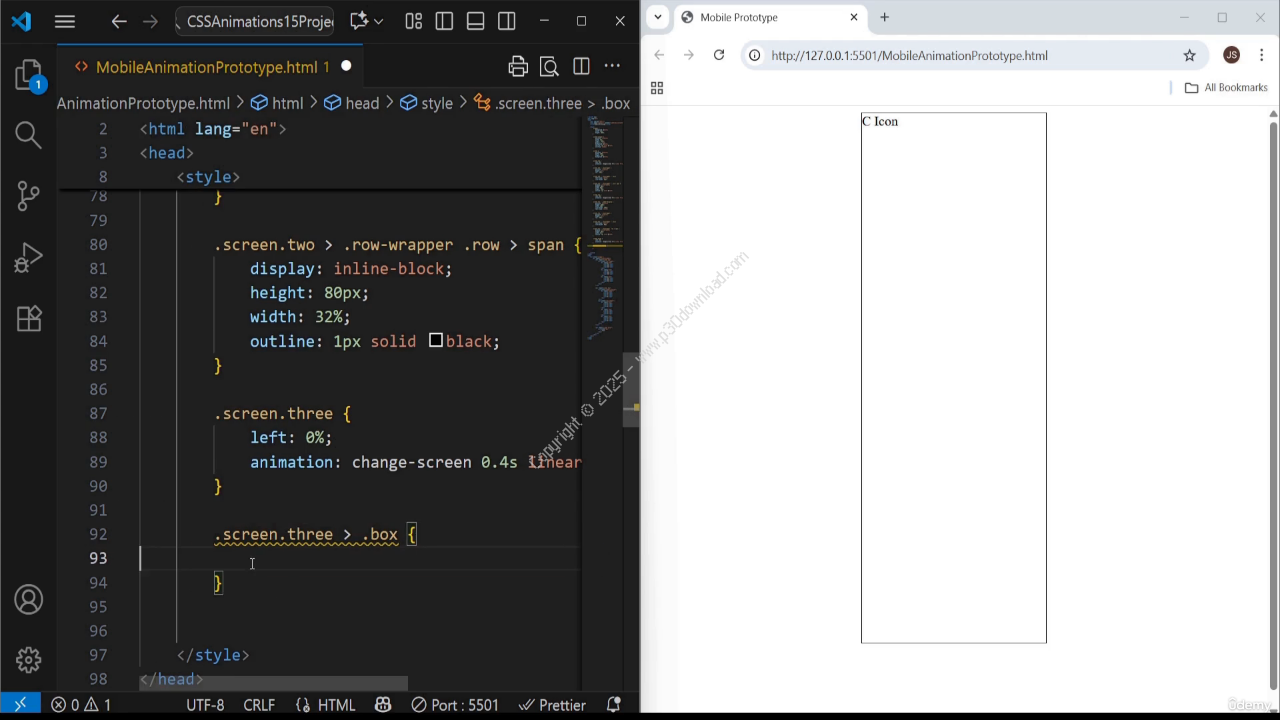Image resolution: width=1280 pixels, height=720 pixels.
Task: Open the editor's more actions menu
Action: [612, 67]
